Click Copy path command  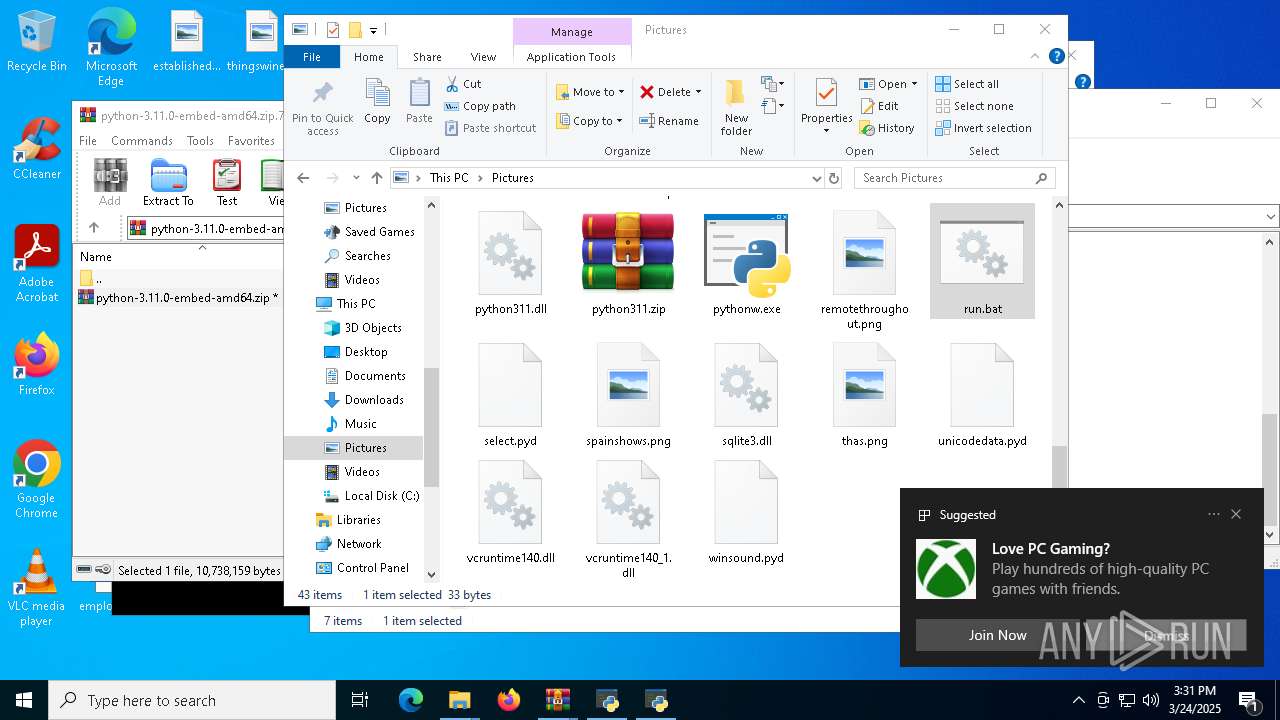pyautogui.click(x=480, y=106)
